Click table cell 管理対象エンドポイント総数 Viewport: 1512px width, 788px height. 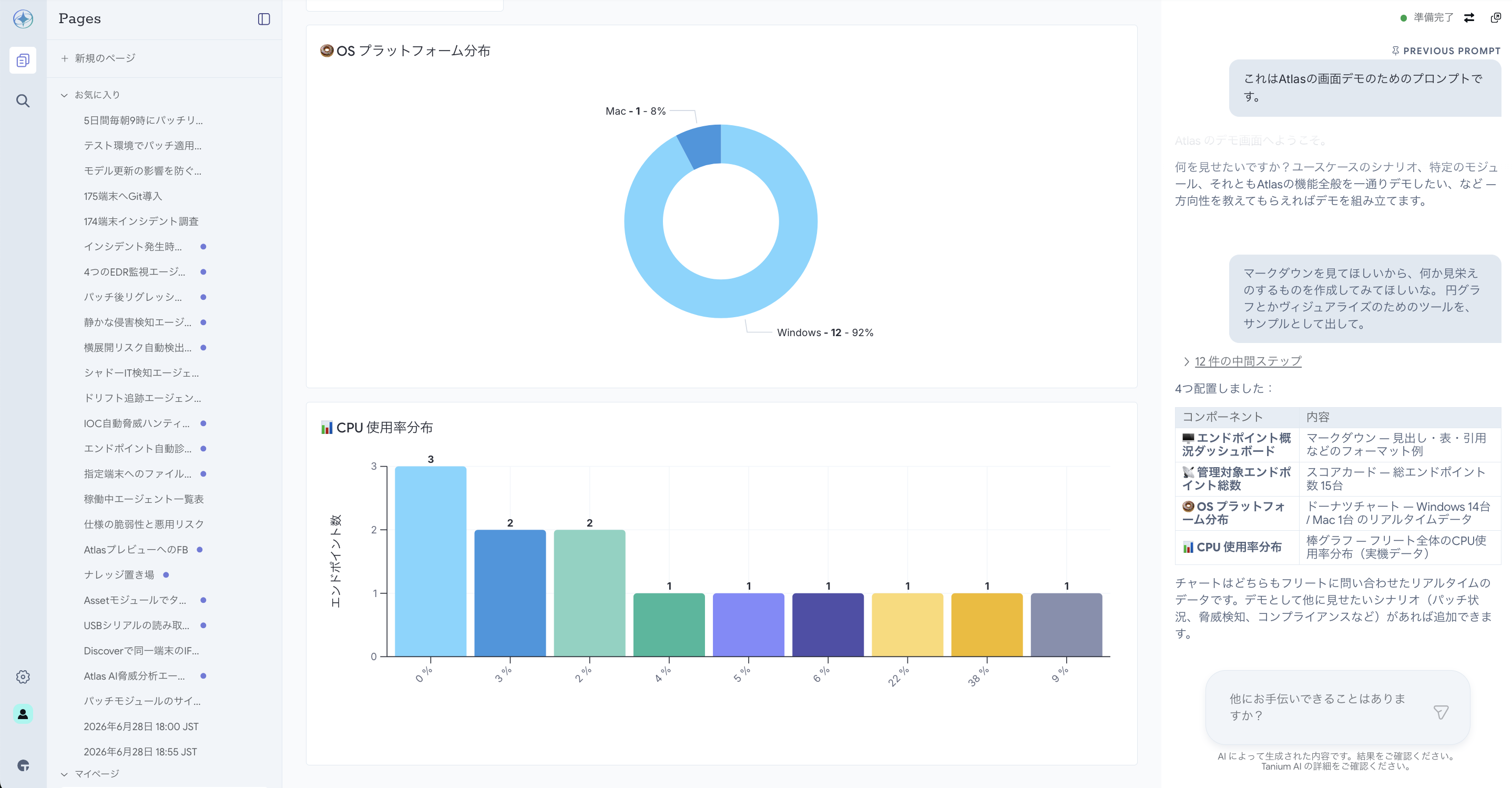tap(1237, 479)
